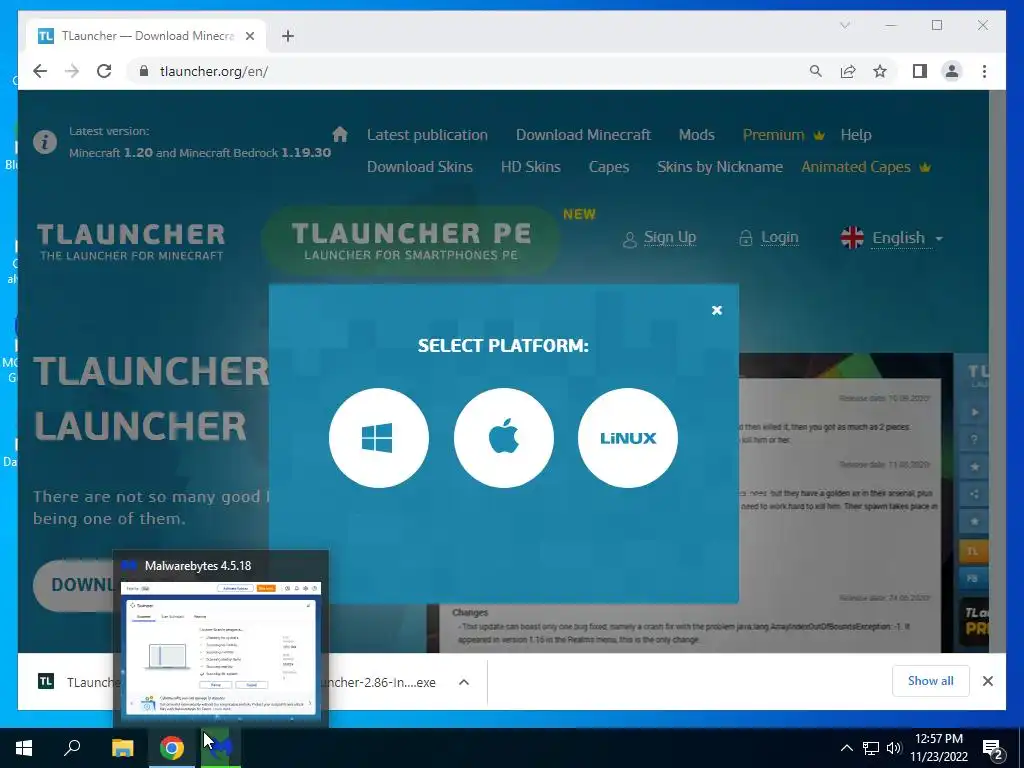Open Chrome profile avatar
This screenshot has height=768, width=1024.
click(x=952, y=71)
